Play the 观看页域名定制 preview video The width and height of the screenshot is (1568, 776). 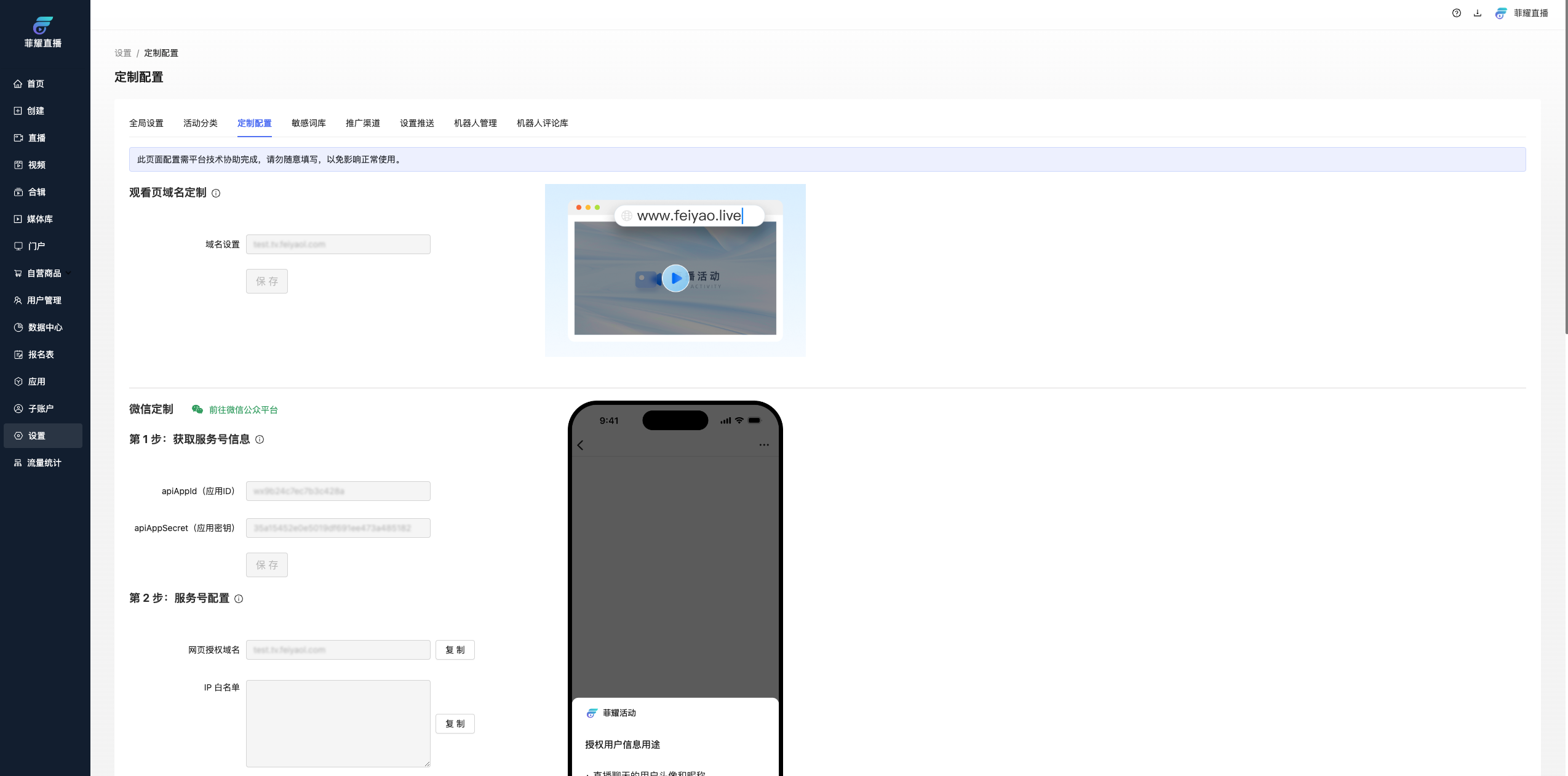(675, 278)
